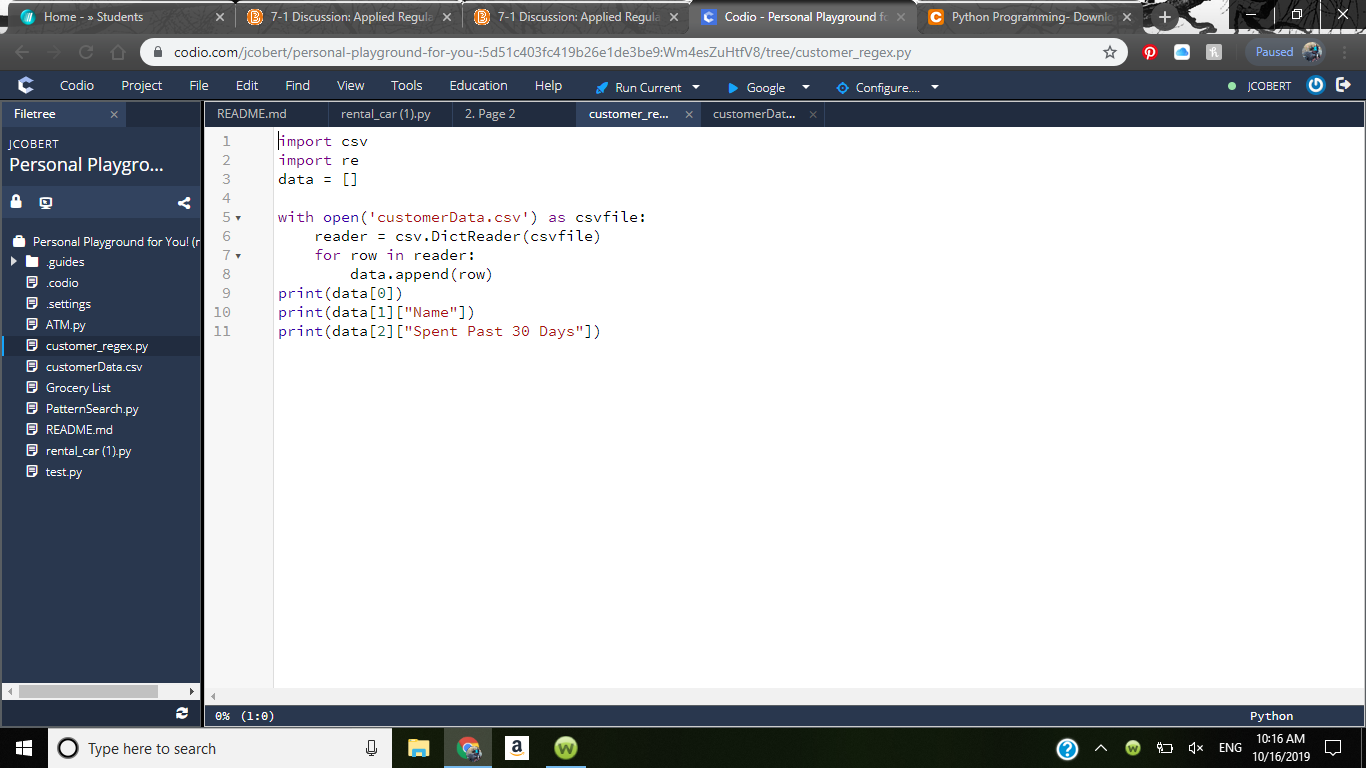Click the Chrome home button
1366x768 pixels.
(x=118, y=52)
